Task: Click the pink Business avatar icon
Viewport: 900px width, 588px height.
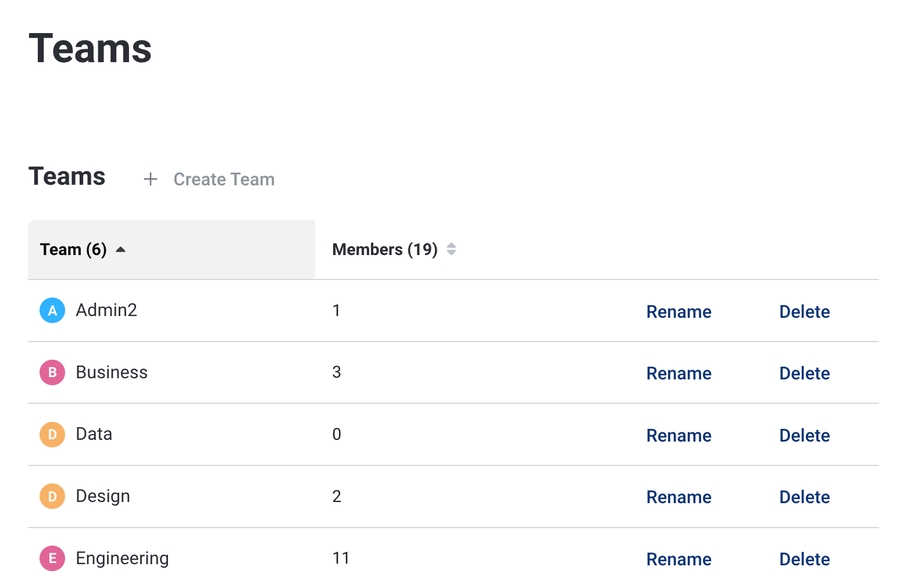Action: click(52, 373)
